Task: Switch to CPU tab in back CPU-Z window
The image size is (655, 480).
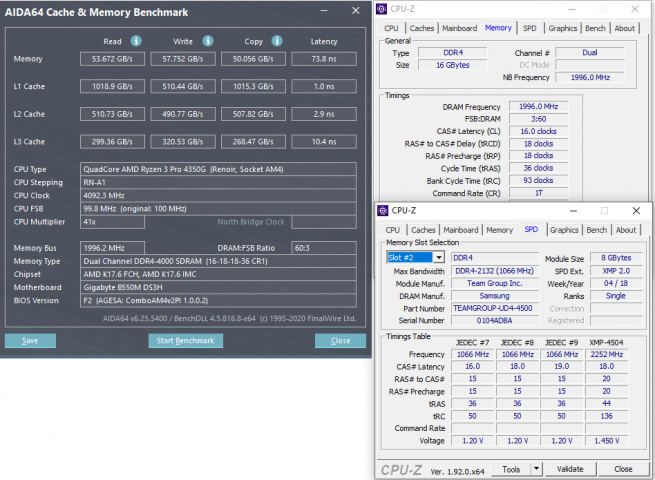Action: (391, 28)
